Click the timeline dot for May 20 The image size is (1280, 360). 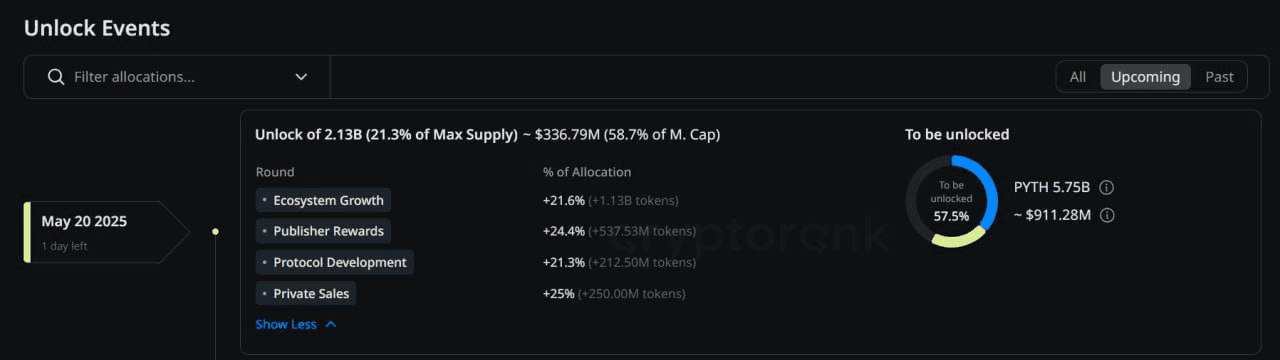pos(215,231)
